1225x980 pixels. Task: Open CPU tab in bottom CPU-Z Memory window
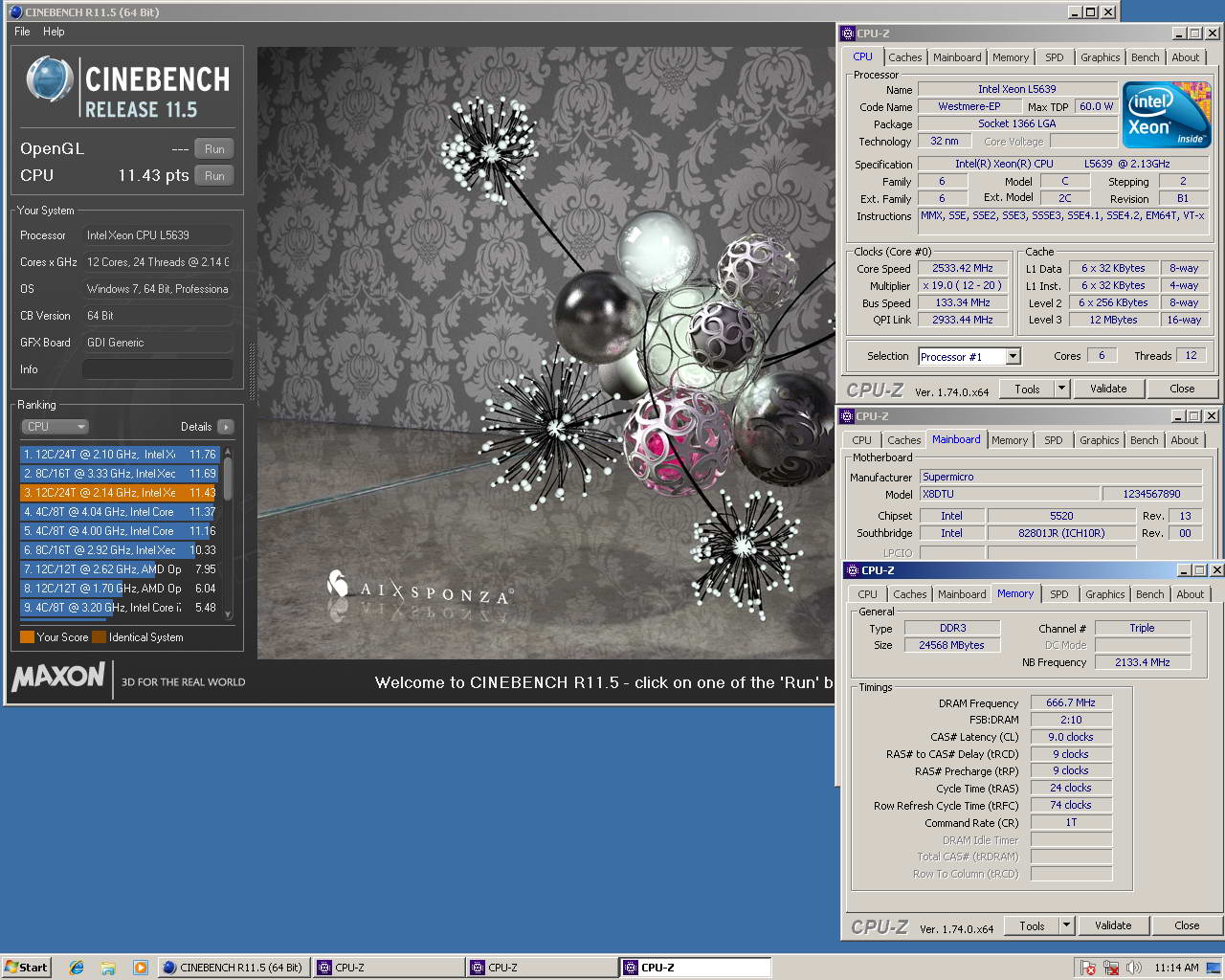tap(867, 594)
